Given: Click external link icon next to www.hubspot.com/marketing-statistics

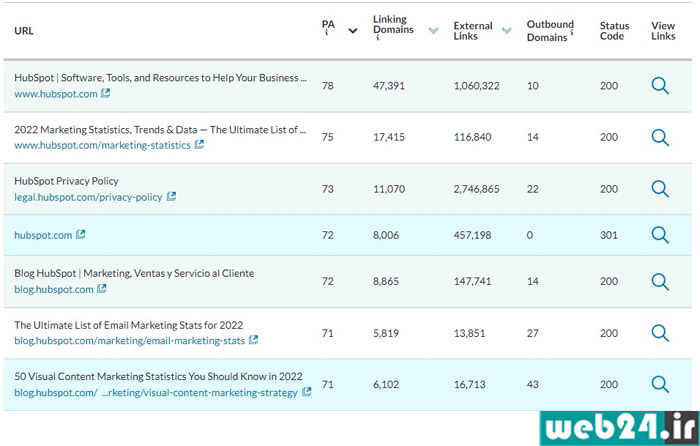Looking at the screenshot, I should 199,145.
